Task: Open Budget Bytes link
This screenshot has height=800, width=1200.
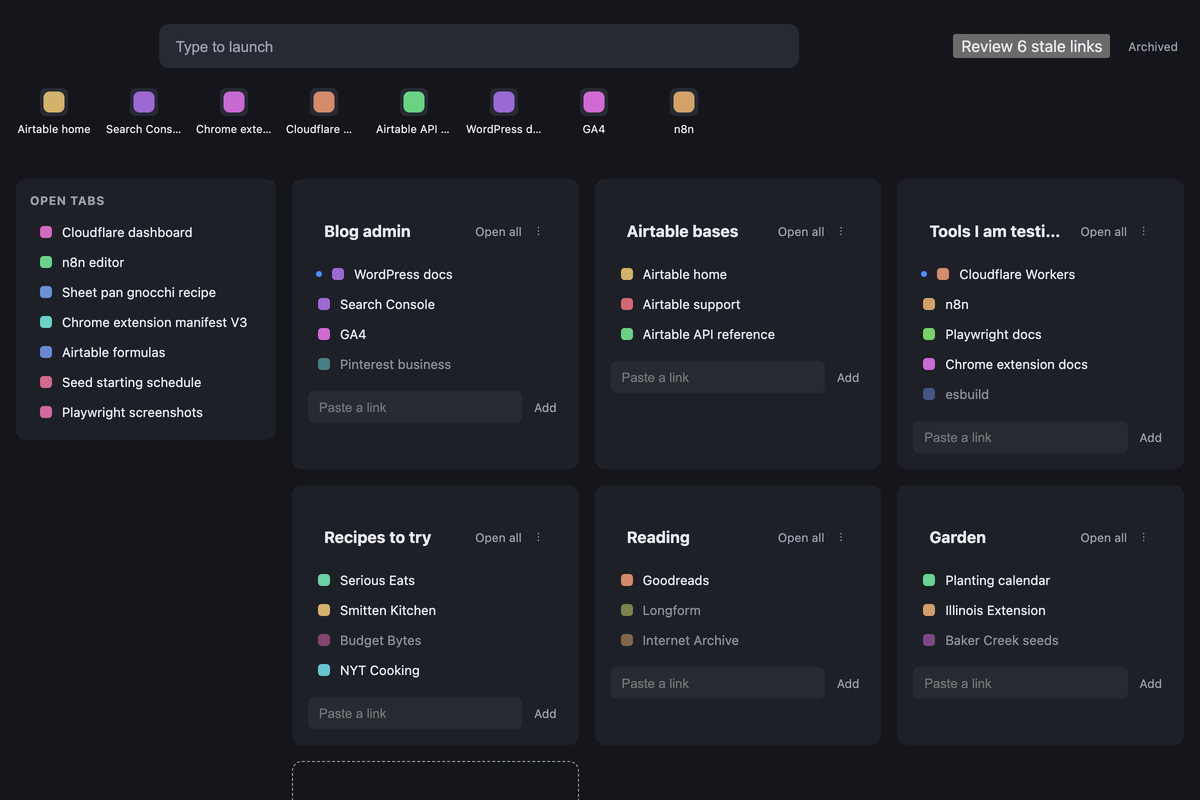Action: [380, 640]
